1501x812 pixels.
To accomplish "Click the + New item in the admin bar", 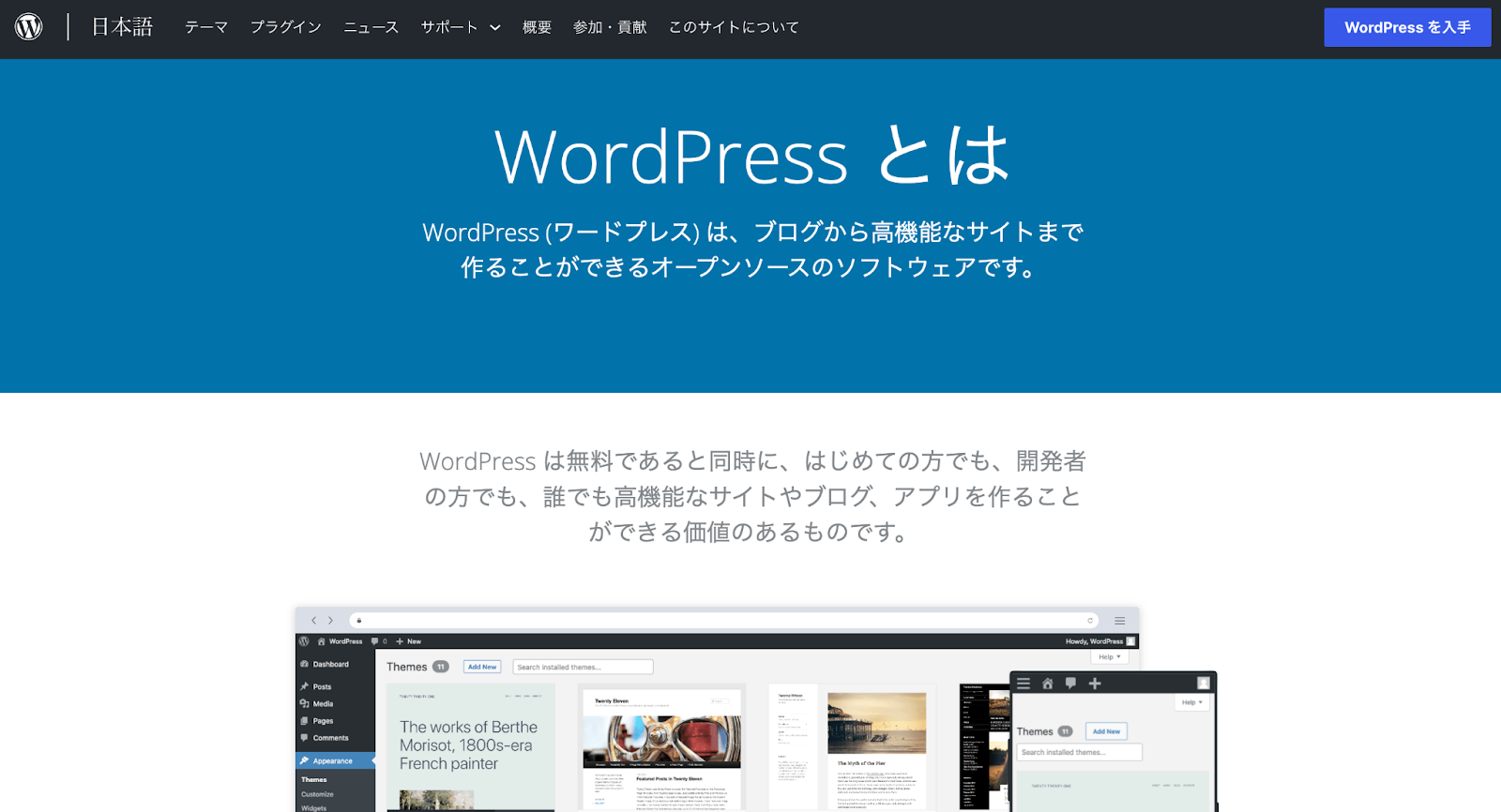I will (408, 641).
